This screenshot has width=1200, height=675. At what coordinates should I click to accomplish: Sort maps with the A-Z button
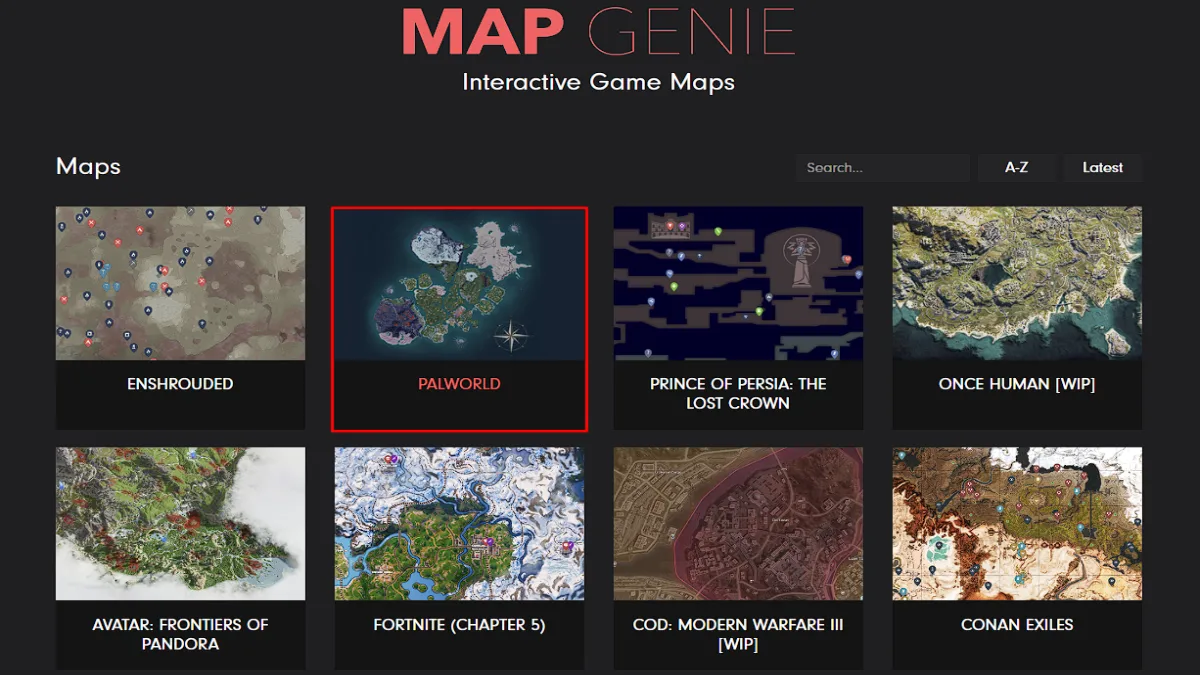click(1017, 168)
